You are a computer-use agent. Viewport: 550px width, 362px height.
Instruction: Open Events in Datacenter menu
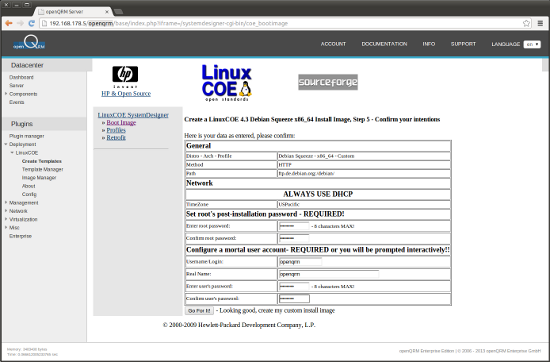pyautogui.click(x=16, y=102)
